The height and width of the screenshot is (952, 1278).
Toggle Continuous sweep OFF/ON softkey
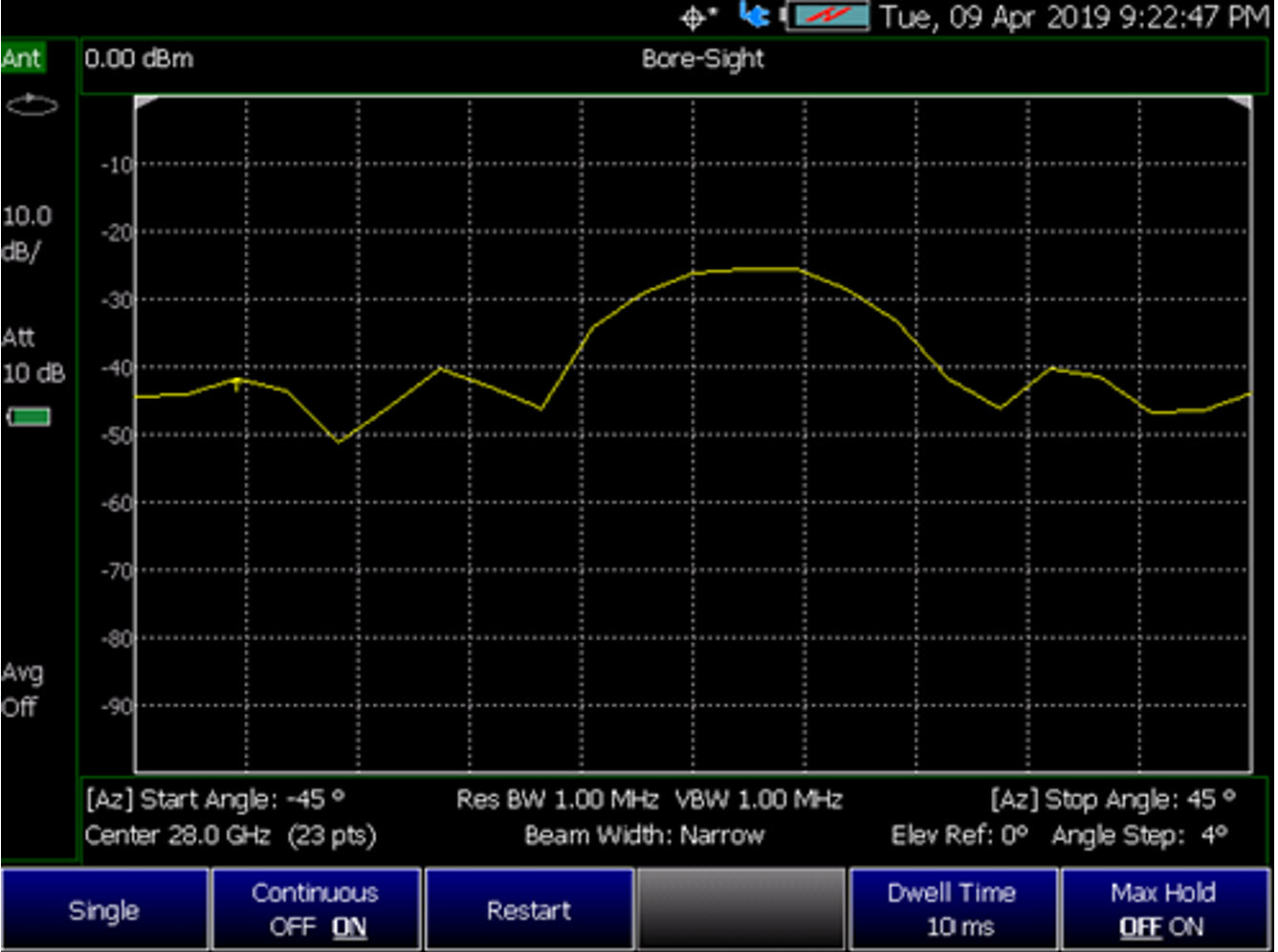point(316,910)
